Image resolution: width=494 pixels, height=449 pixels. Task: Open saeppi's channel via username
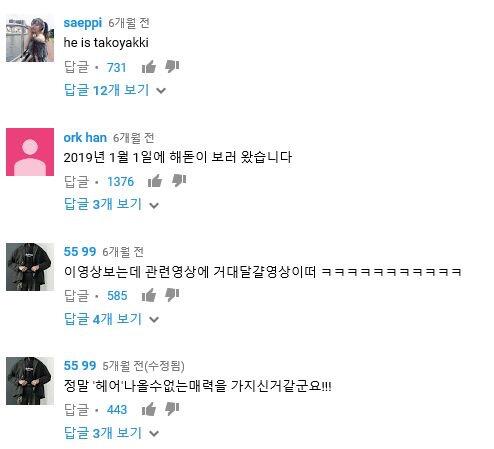tap(83, 23)
